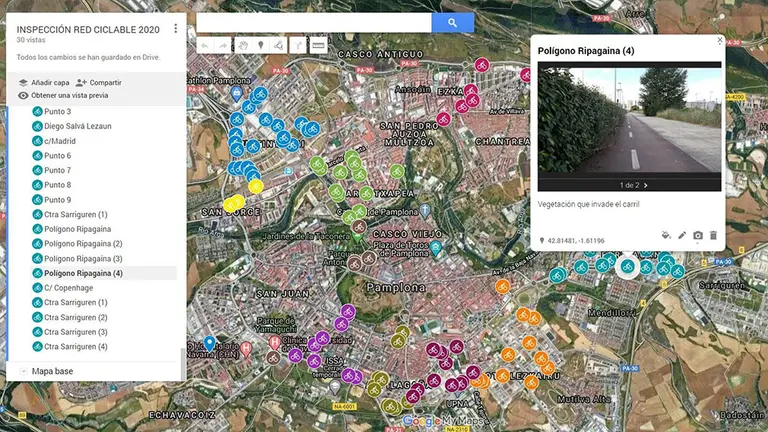This screenshot has width=768, height=432.
Task: Click the edit pencil icon in popup
Action: (682, 236)
